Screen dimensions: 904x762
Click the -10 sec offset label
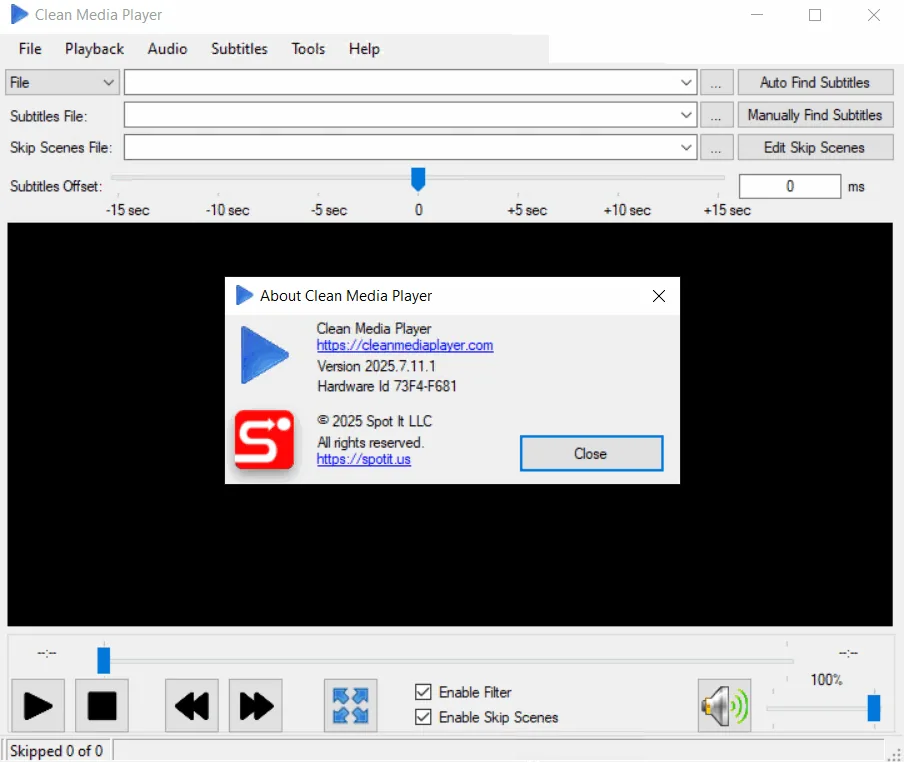[x=227, y=210]
